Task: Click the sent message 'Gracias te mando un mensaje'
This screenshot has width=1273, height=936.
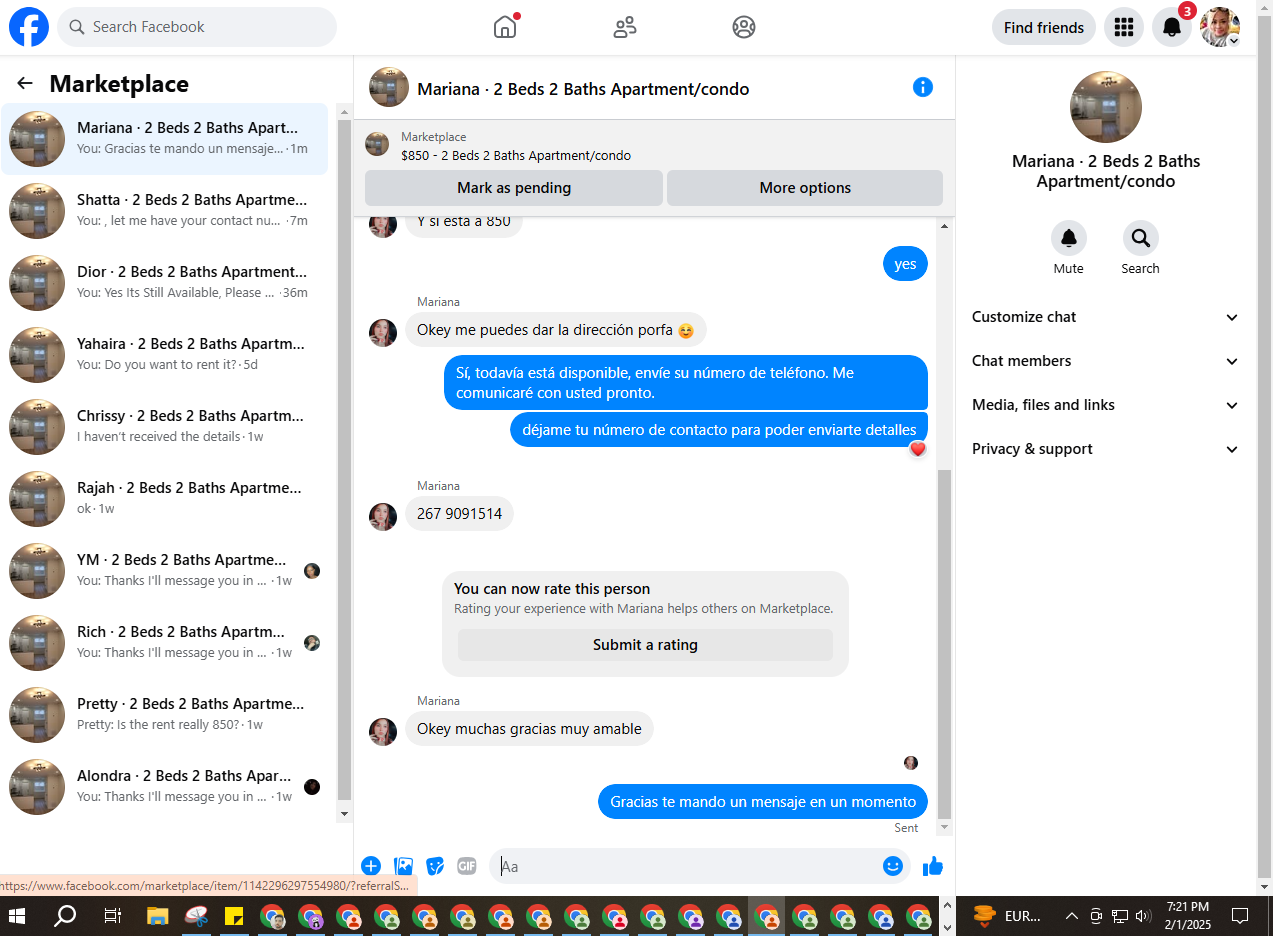Action: coord(763,802)
